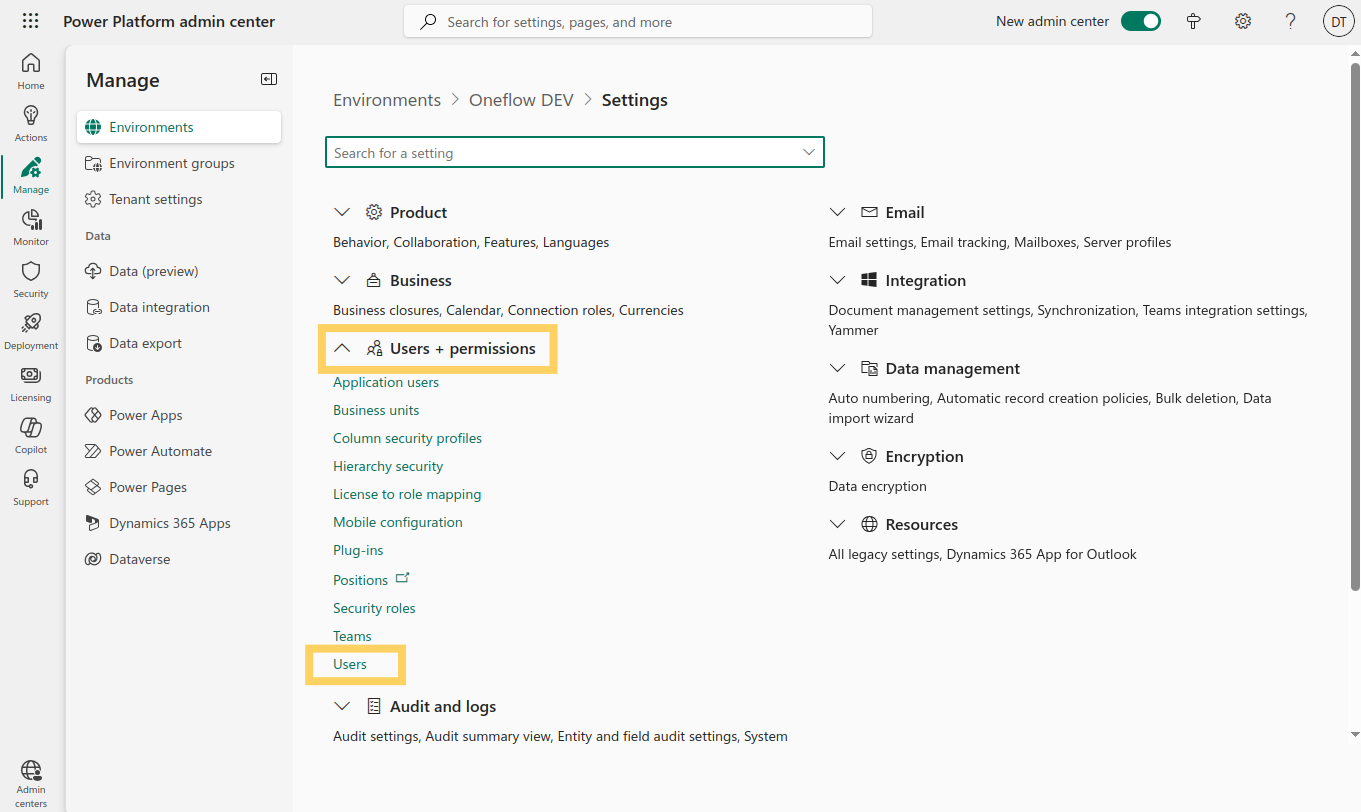1361x812 pixels.
Task: Go to Oneflow DEV breadcrumb
Action: coord(521,100)
